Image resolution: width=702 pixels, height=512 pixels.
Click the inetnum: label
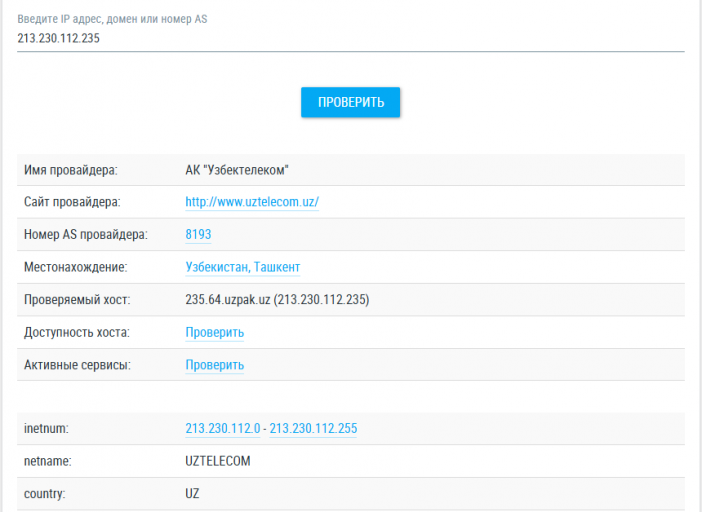coord(46,428)
